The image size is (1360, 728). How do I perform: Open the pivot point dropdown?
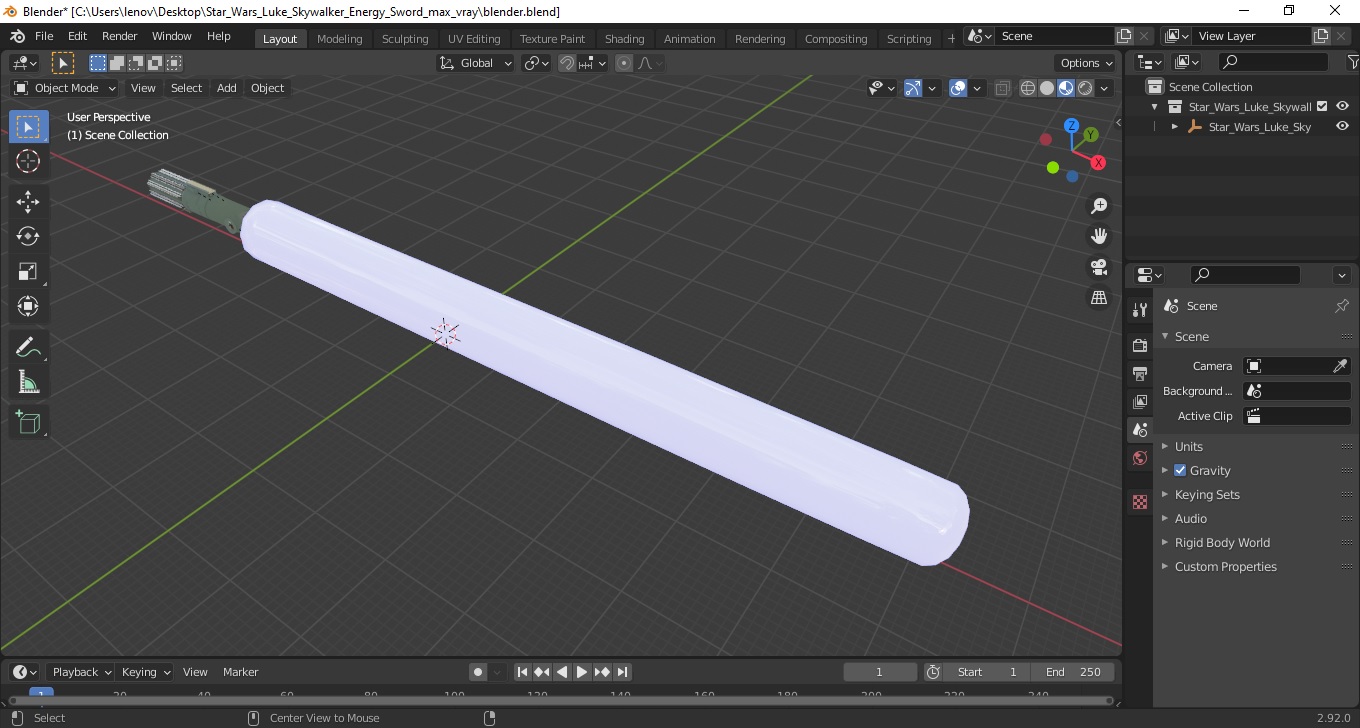click(x=537, y=63)
